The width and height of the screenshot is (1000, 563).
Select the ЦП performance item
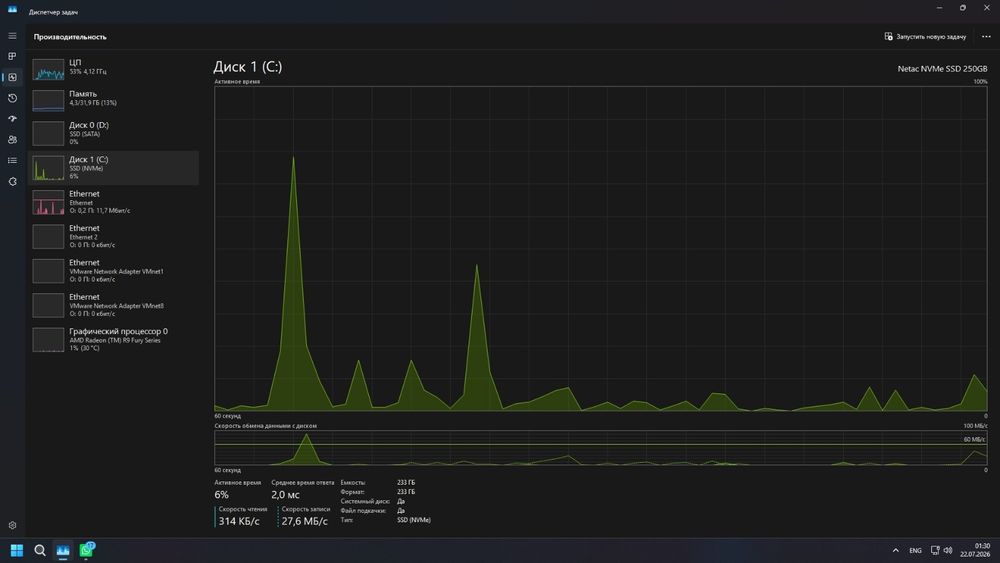click(x=114, y=68)
